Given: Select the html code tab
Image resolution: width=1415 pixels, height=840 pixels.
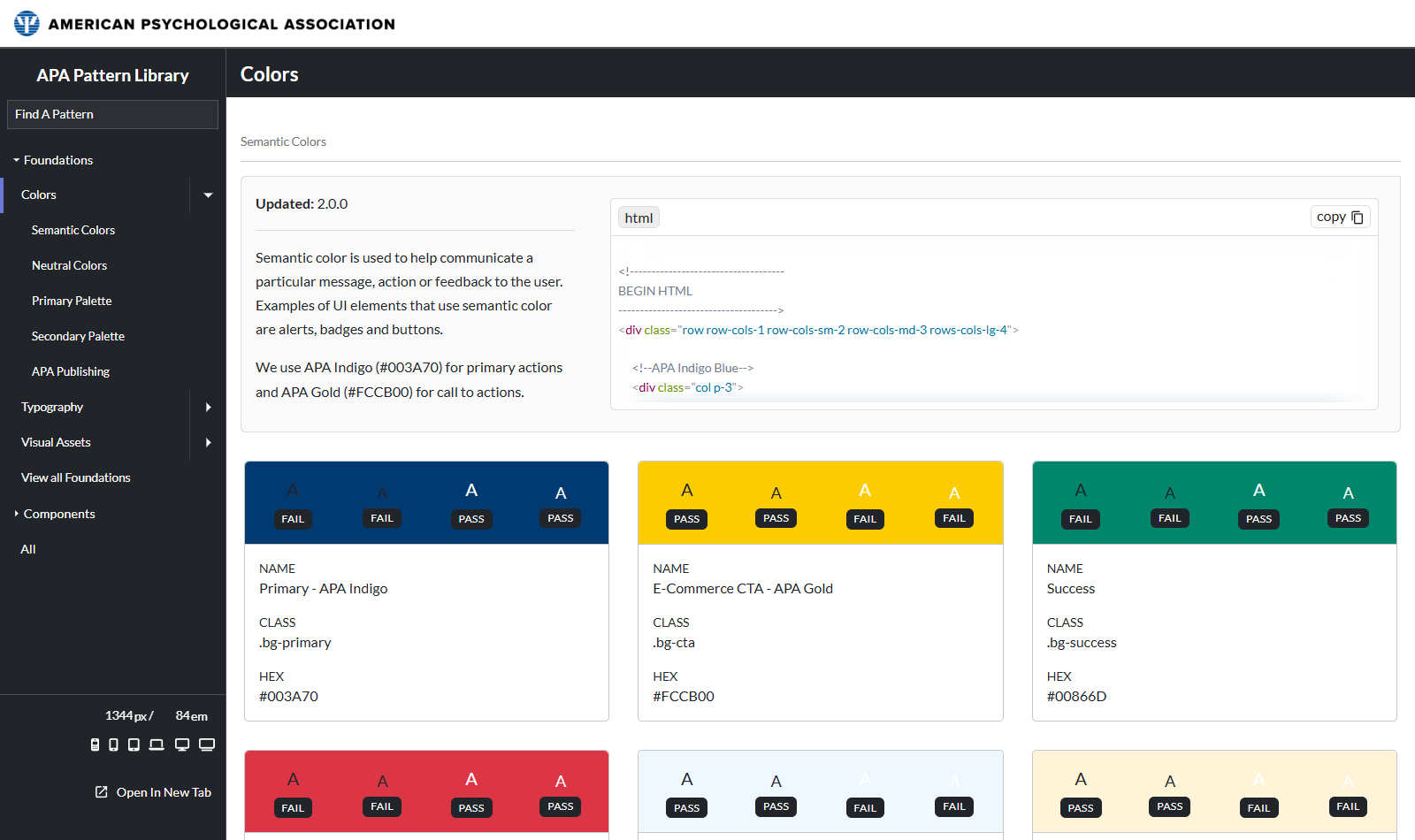Looking at the screenshot, I should 639,218.
